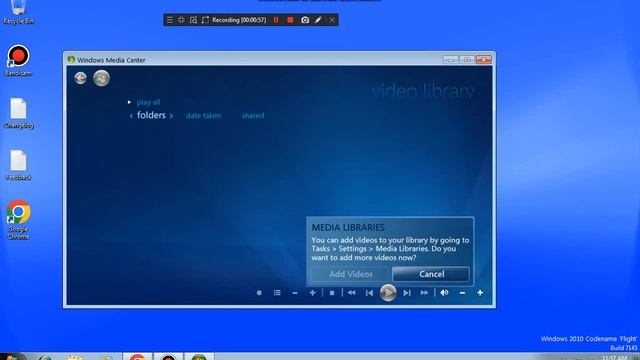The image size is (640, 360).
Task: Skip forward to next track
Action: [407, 293]
